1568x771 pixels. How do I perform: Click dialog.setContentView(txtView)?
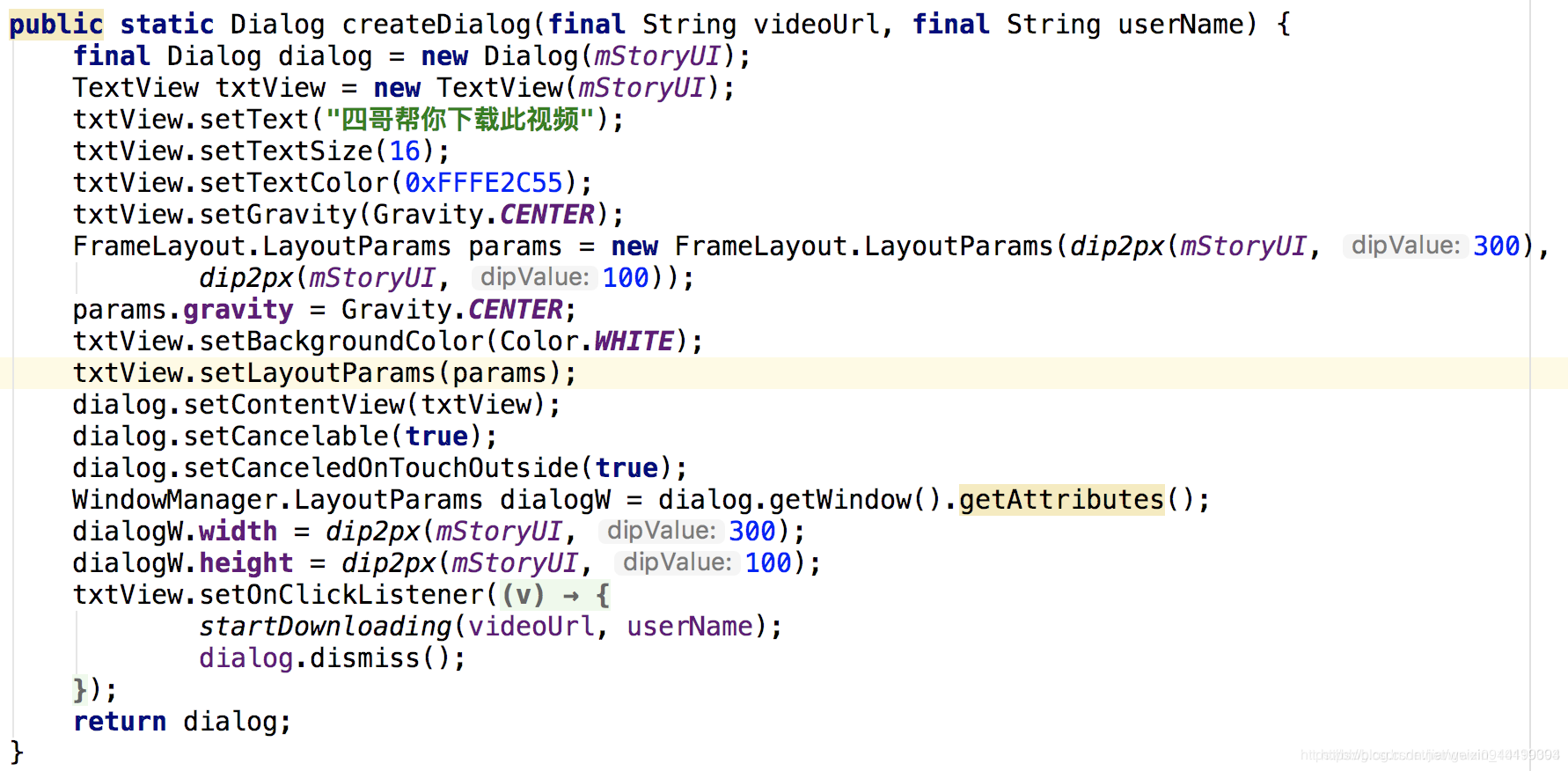tap(316, 405)
